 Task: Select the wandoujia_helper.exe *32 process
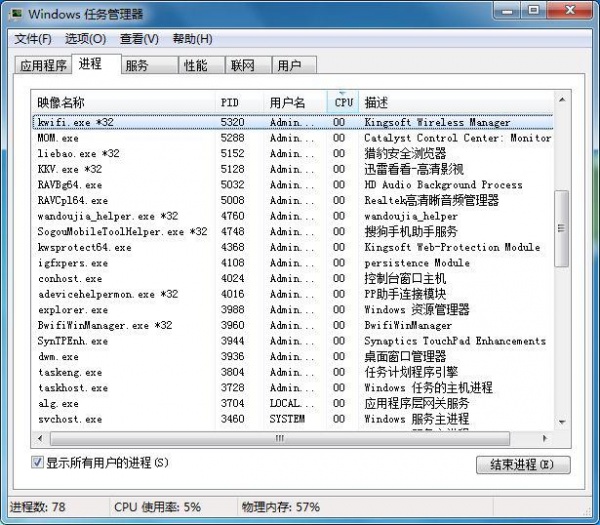[293, 216]
